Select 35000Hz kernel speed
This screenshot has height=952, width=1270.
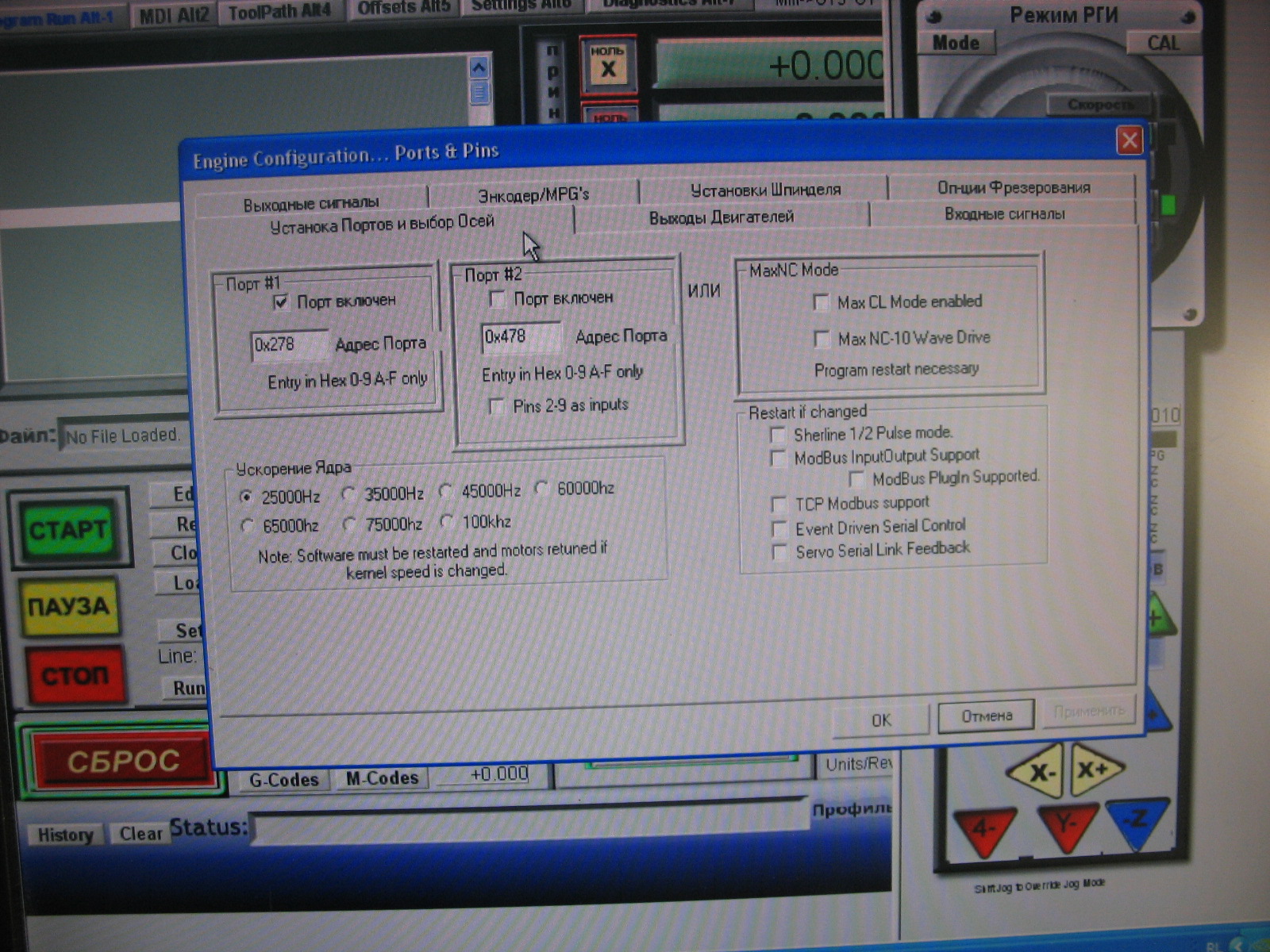tap(348, 493)
